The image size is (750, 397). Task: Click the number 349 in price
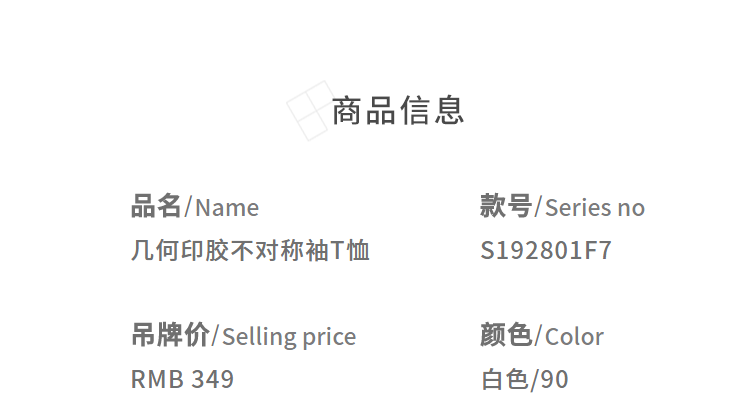[212, 379]
